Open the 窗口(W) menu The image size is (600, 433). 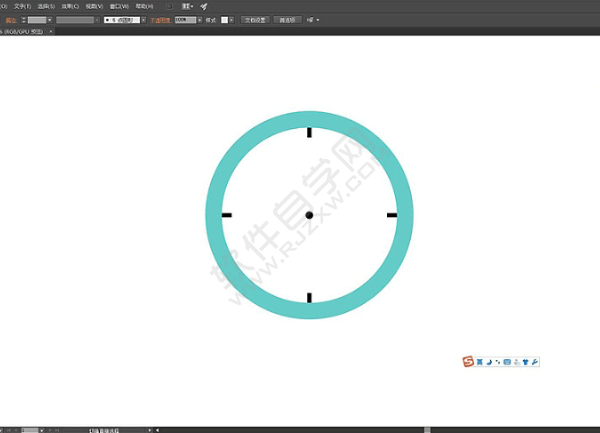pyautogui.click(x=119, y=7)
